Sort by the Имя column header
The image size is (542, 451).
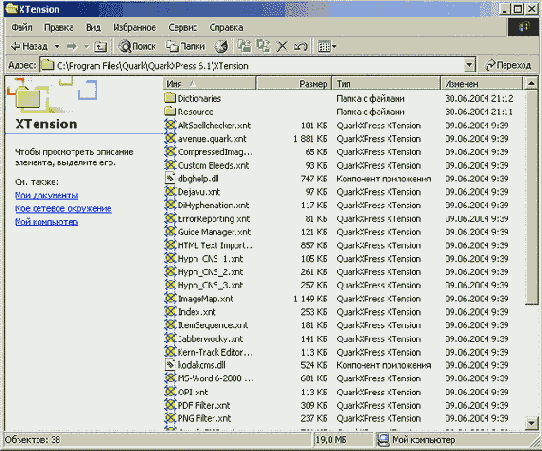209,84
